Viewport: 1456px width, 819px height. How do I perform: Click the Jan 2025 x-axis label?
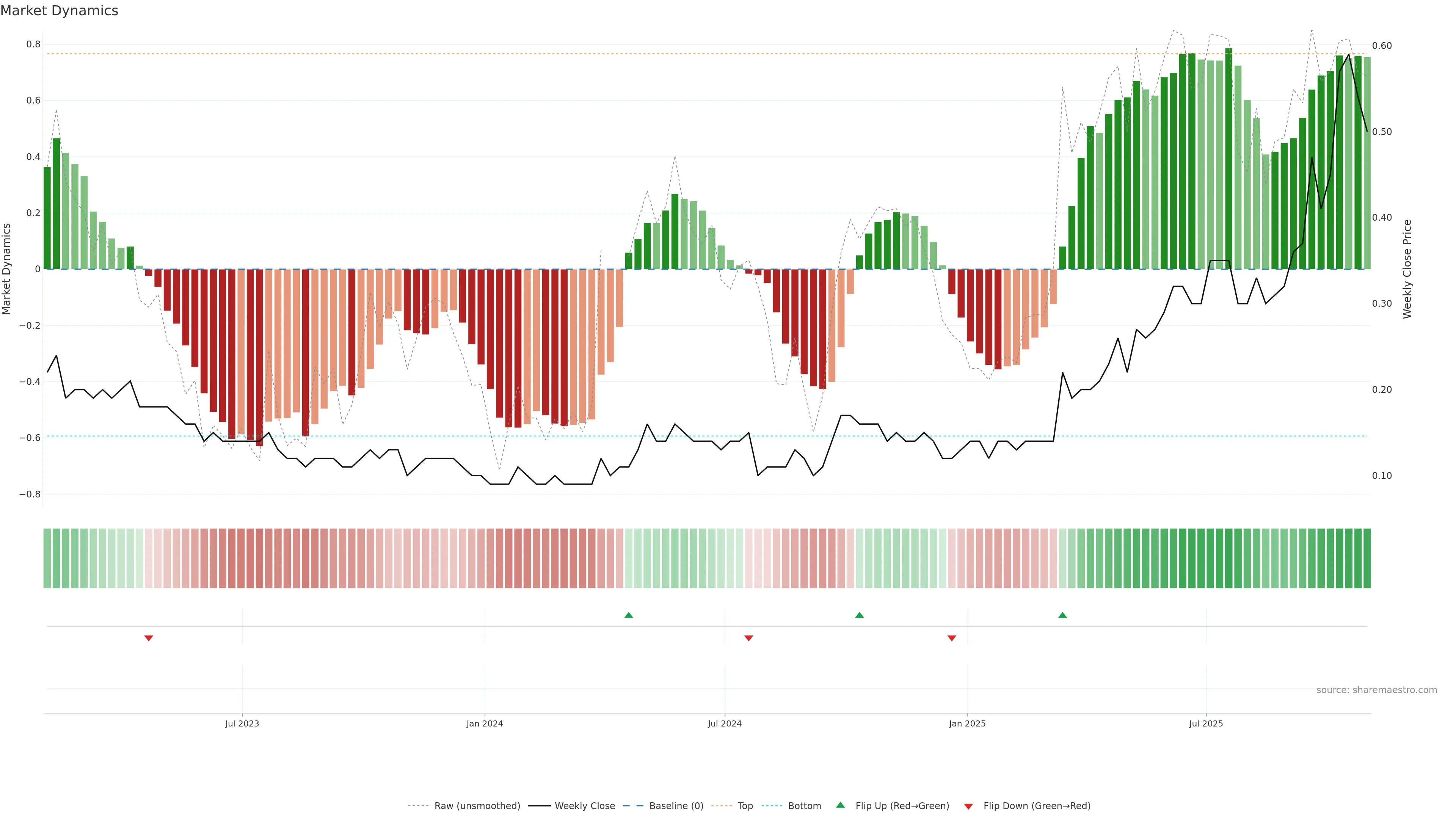pos(967,723)
